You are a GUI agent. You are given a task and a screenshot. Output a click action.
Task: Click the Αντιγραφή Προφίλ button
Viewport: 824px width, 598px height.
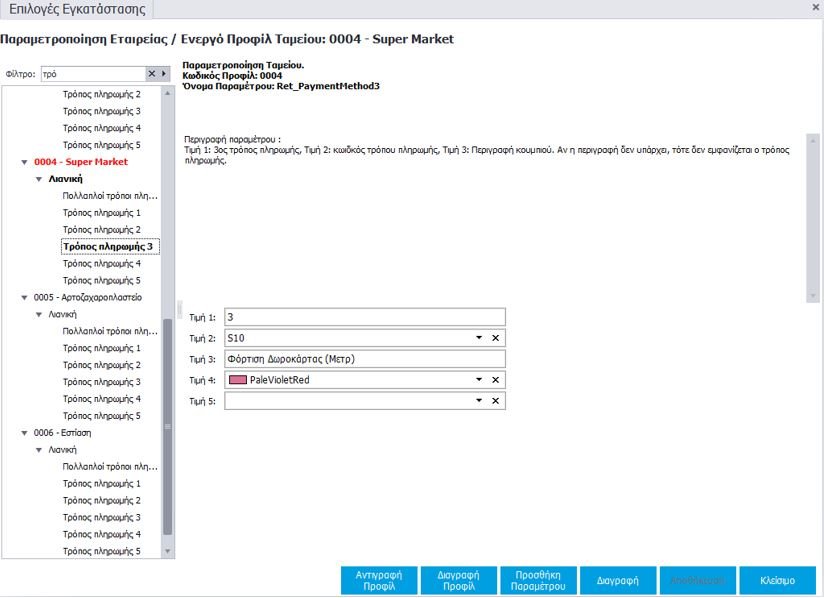378,581
